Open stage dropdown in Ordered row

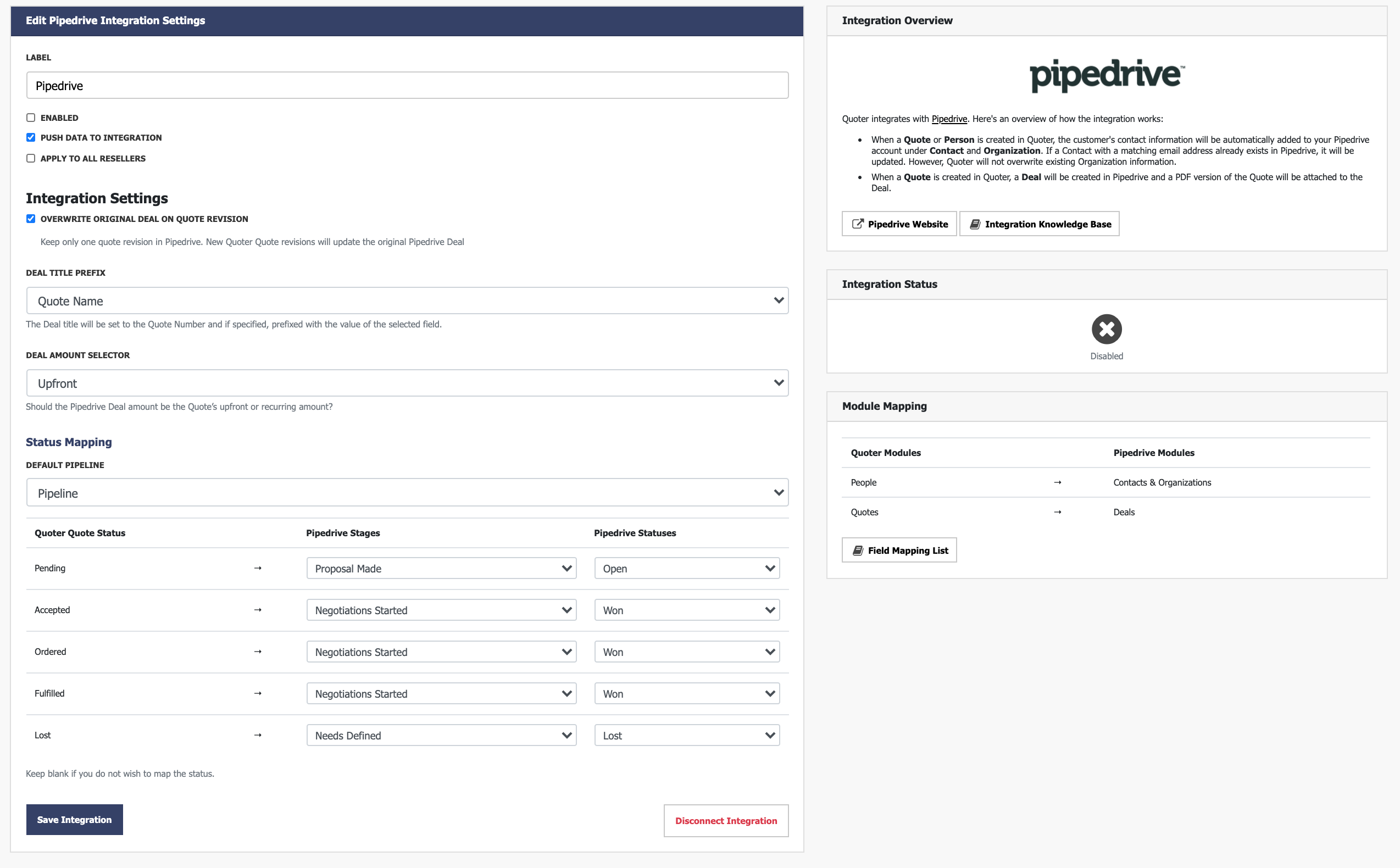click(x=441, y=652)
